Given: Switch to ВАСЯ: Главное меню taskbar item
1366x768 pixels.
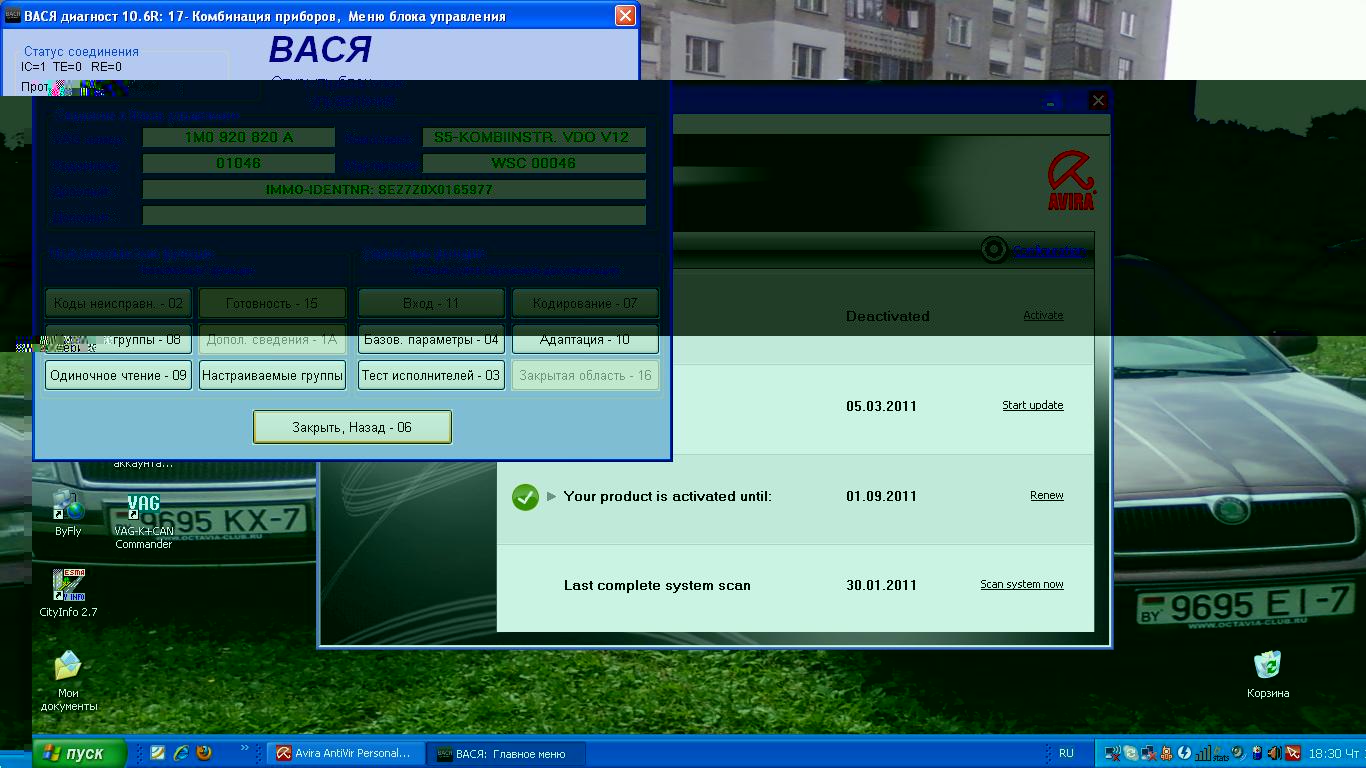Looking at the screenshot, I should [505, 753].
